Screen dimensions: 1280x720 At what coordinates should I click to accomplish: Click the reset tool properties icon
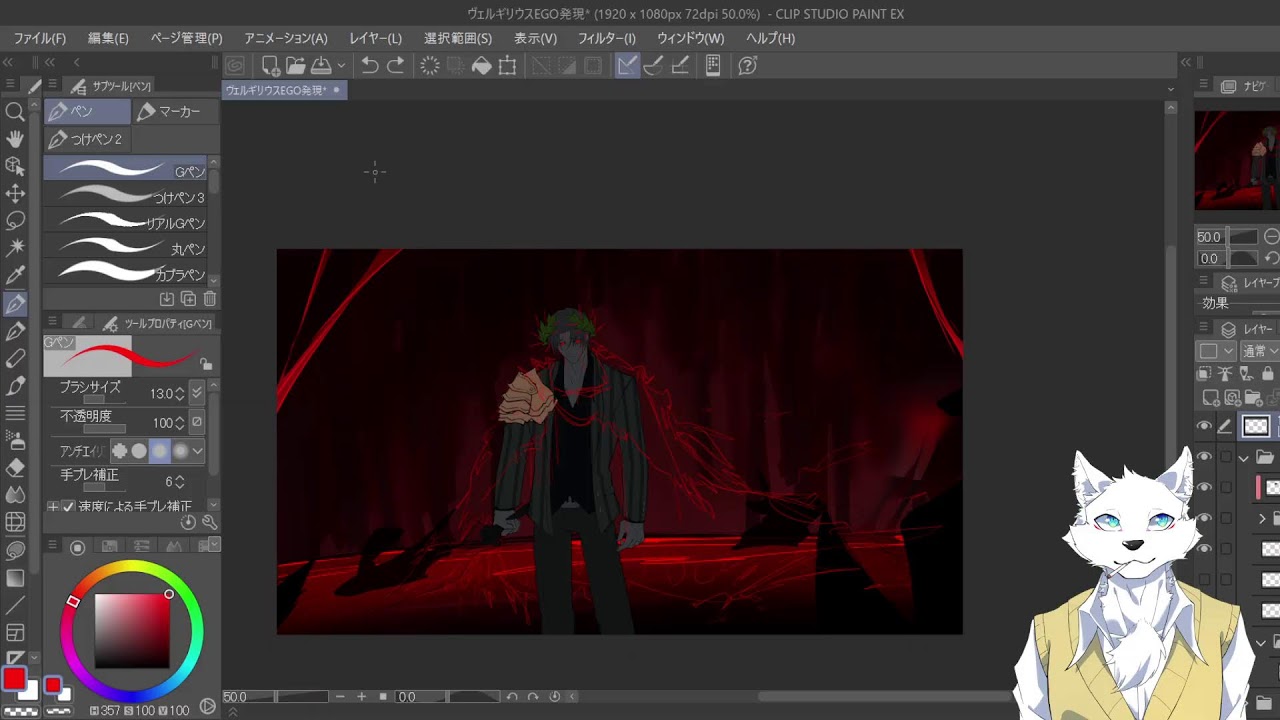tap(188, 522)
